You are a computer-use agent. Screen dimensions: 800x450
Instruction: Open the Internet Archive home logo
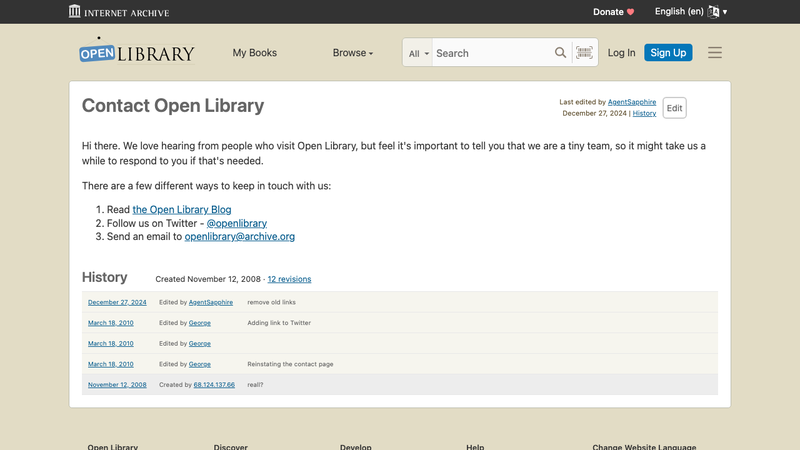(119, 12)
